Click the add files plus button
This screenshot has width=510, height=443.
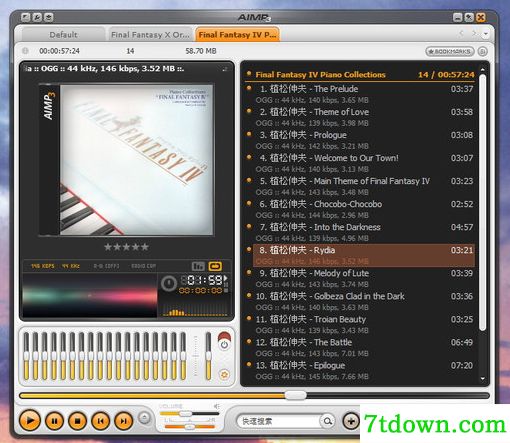351,421
